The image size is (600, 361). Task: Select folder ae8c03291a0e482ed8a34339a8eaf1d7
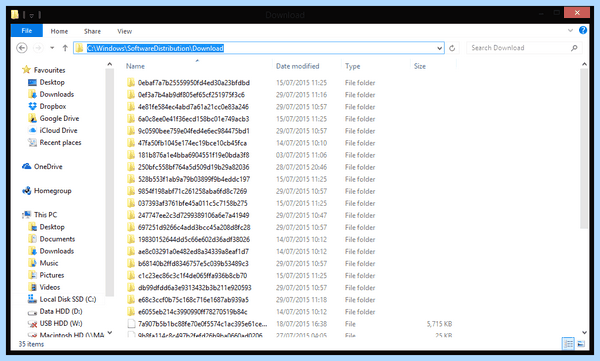(x=193, y=252)
